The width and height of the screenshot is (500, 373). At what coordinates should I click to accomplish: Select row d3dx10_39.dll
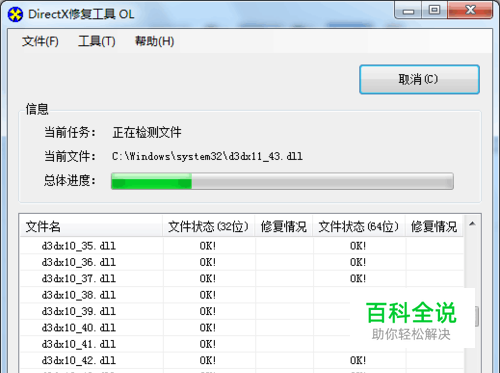click(242, 311)
